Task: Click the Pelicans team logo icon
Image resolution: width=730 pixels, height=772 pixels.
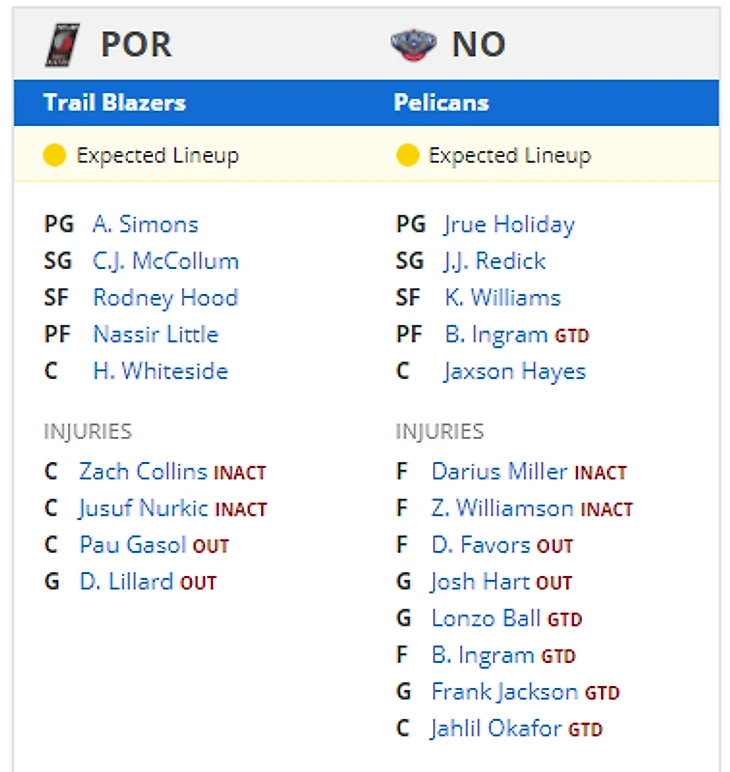Action: tap(414, 45)
